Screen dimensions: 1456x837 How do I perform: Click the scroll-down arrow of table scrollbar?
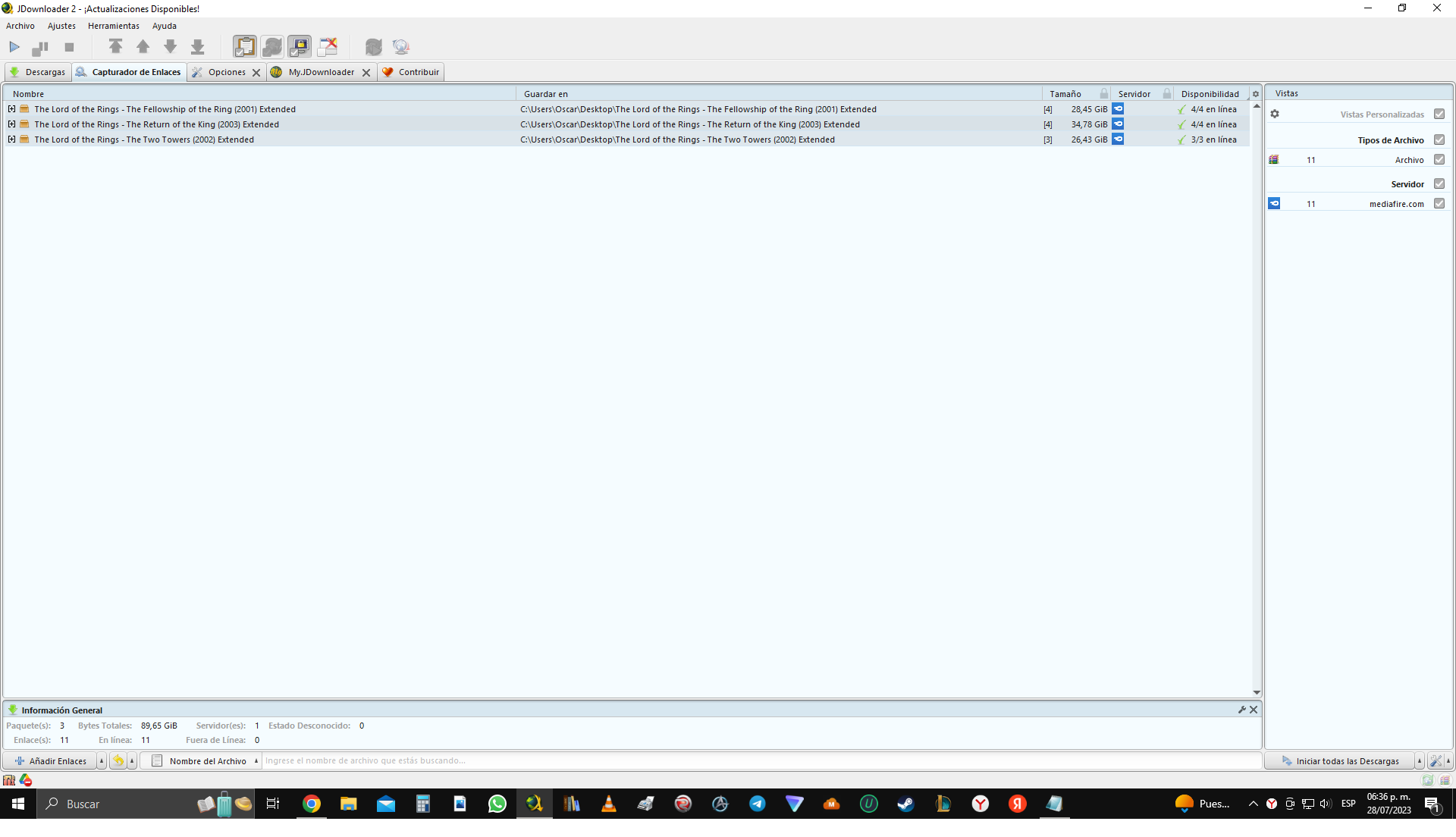tap(1257, 693)
